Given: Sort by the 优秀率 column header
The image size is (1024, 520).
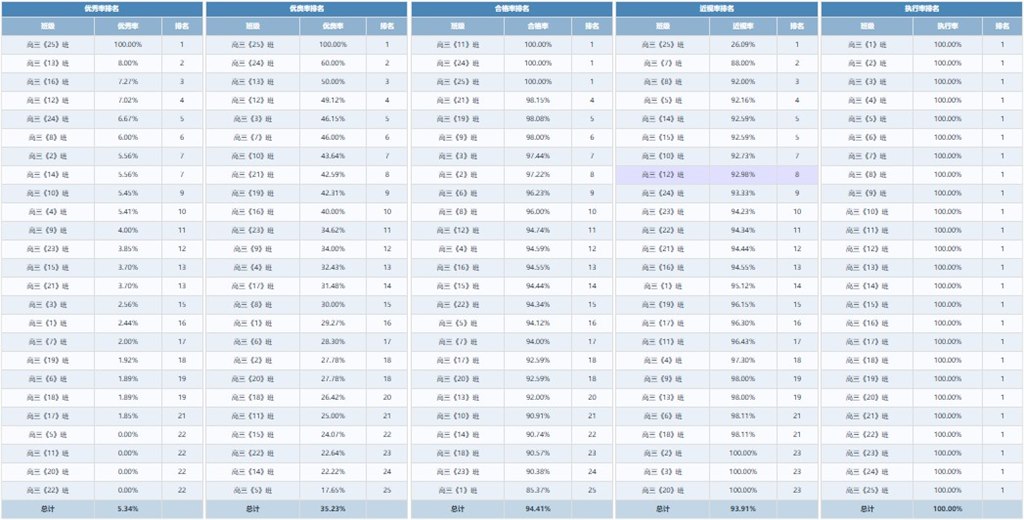Looking at the screenshot, I should tap(128, 27).
